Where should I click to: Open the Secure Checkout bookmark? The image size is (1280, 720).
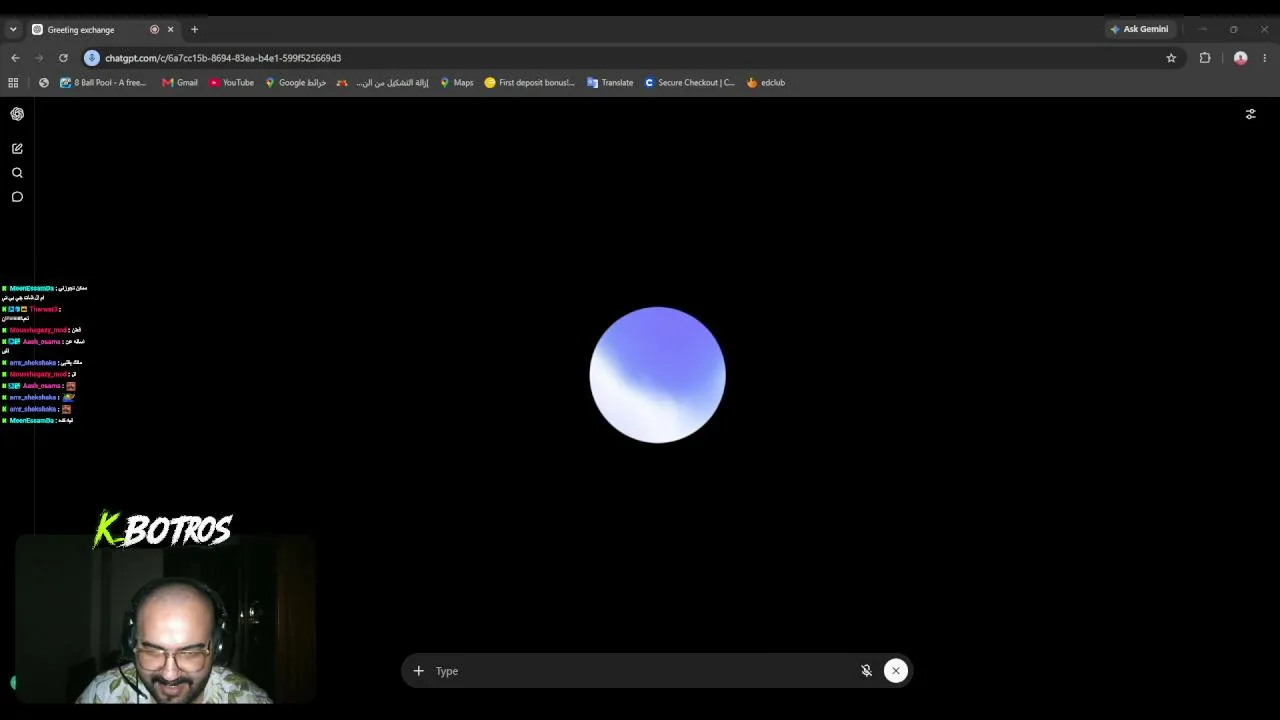coord(689,83)
